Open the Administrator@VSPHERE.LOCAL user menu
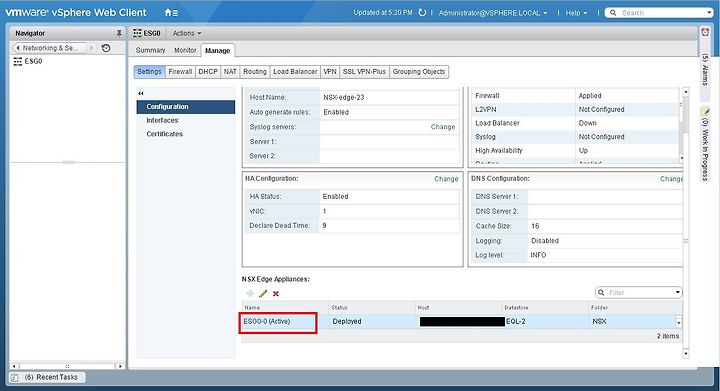The image size is (720, 391). click(493, 13)
